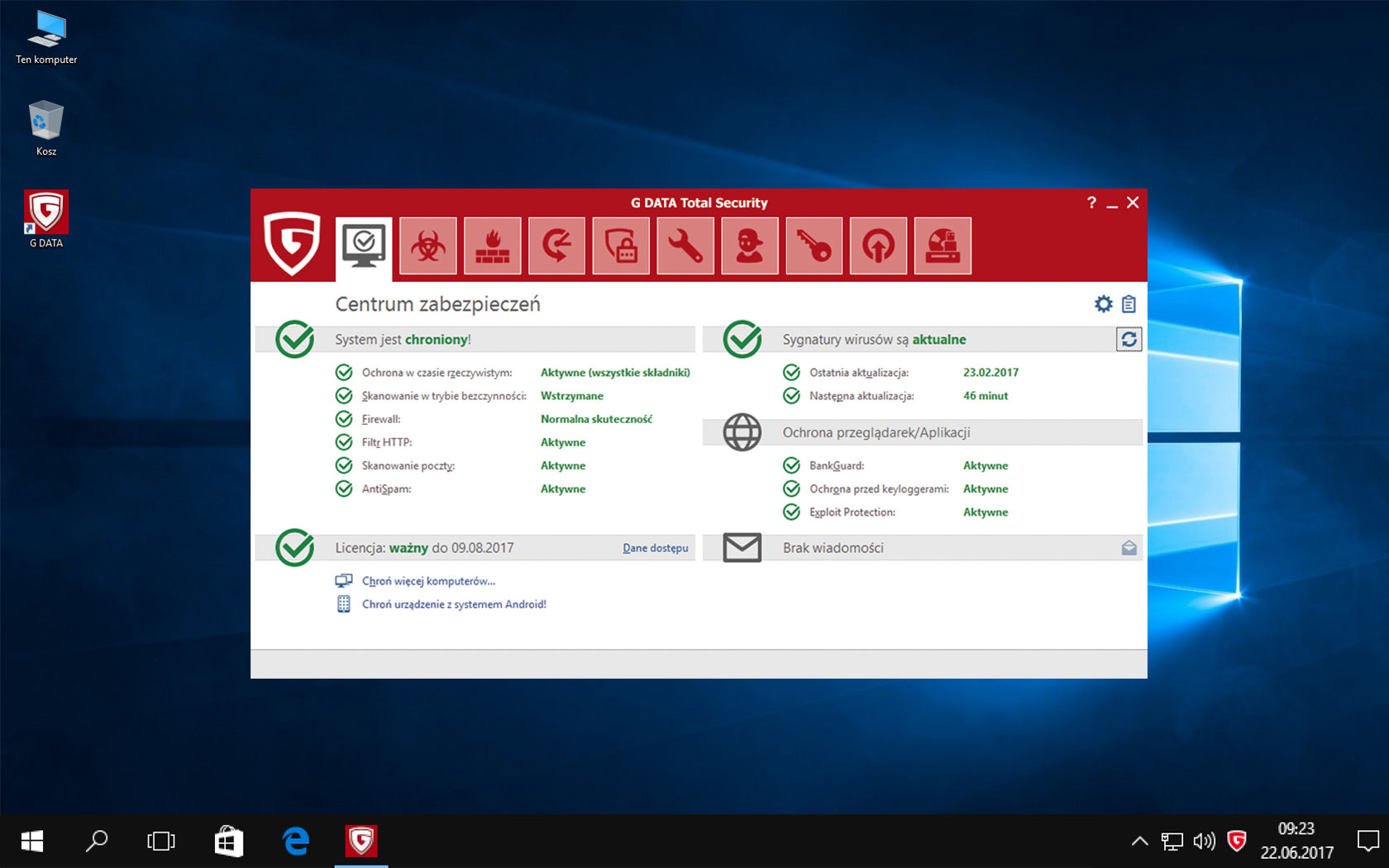Screen dimensions: 1389x868
Task: Open the Virus Protection module icon
Action: click(x=427, y=246)
